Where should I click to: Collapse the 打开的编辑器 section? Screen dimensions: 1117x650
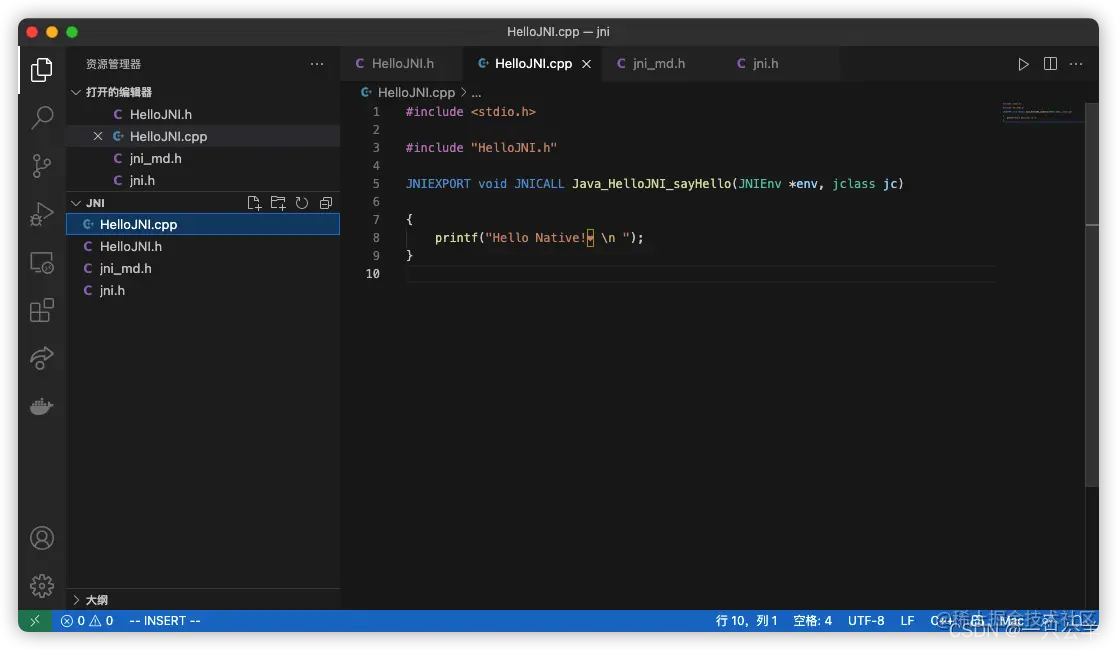tap(76, 92)
